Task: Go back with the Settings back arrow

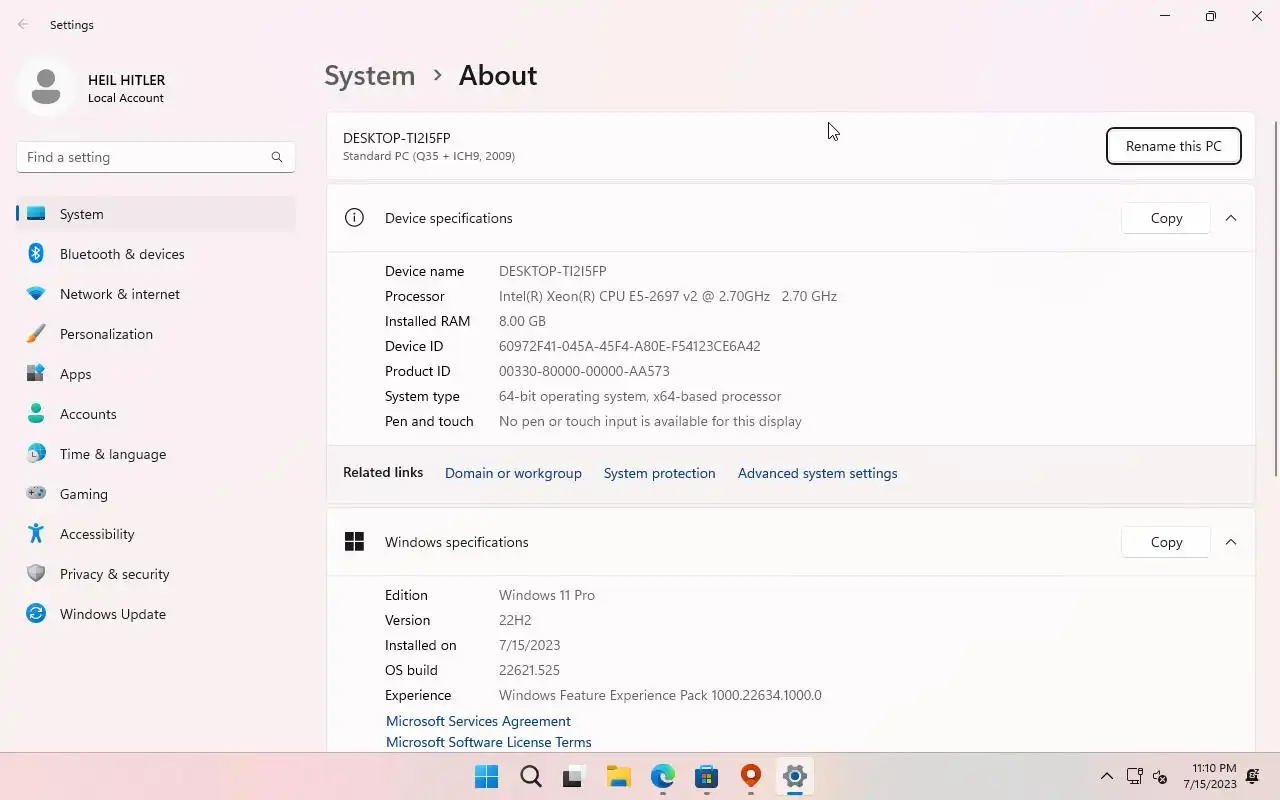Action: click(x=23, y=24)
